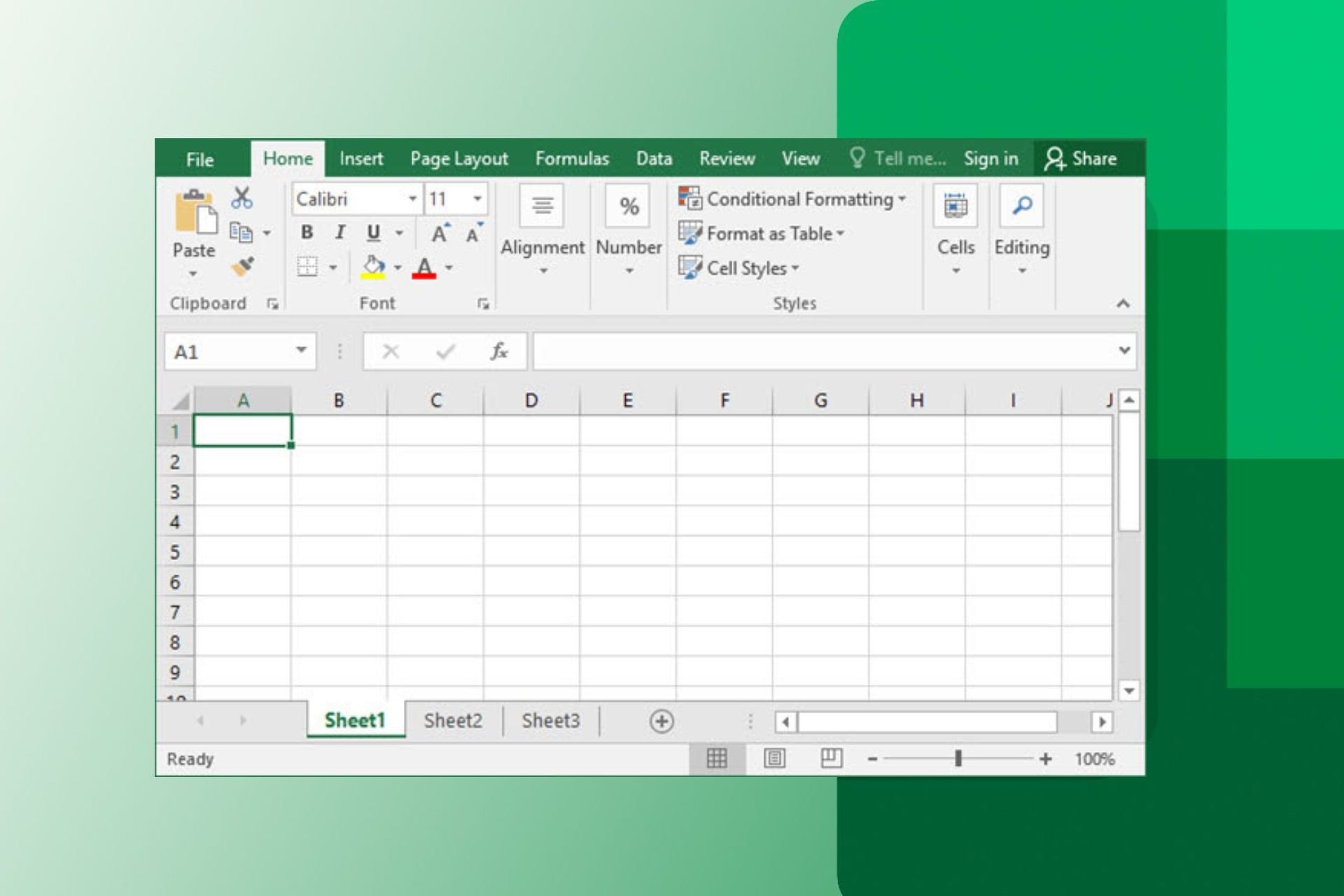Open the Calibri font name dropdown
The height and width of the screenshot is (896, 1344).
(x=412, y=199)
